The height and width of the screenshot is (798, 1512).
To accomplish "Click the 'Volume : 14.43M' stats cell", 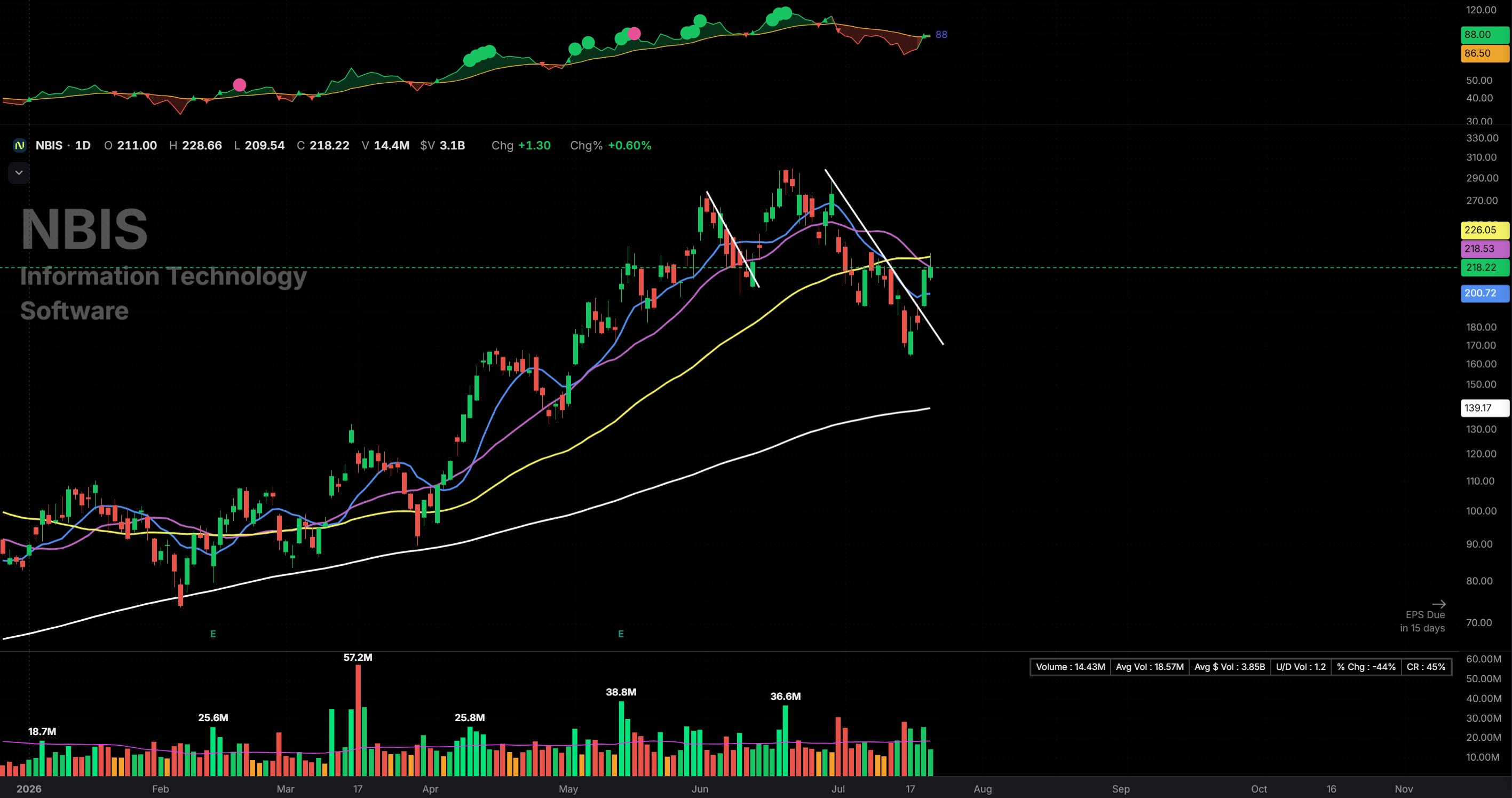I will tap(1071, 667).
